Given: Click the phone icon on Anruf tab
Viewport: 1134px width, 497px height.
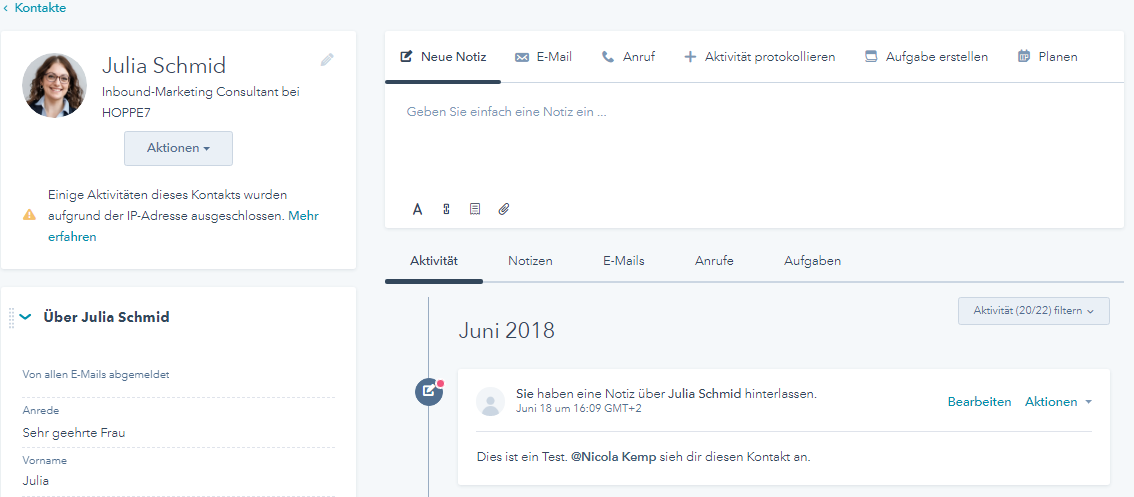Looking at the screenshot, I should point(608,57).
